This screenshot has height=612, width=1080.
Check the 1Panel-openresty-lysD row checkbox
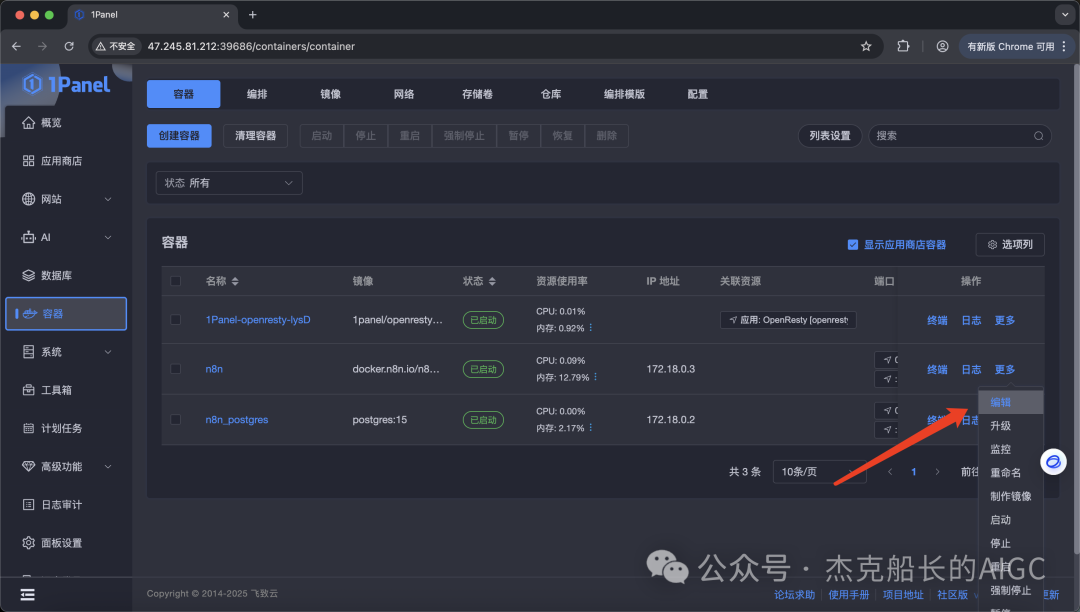176,319
